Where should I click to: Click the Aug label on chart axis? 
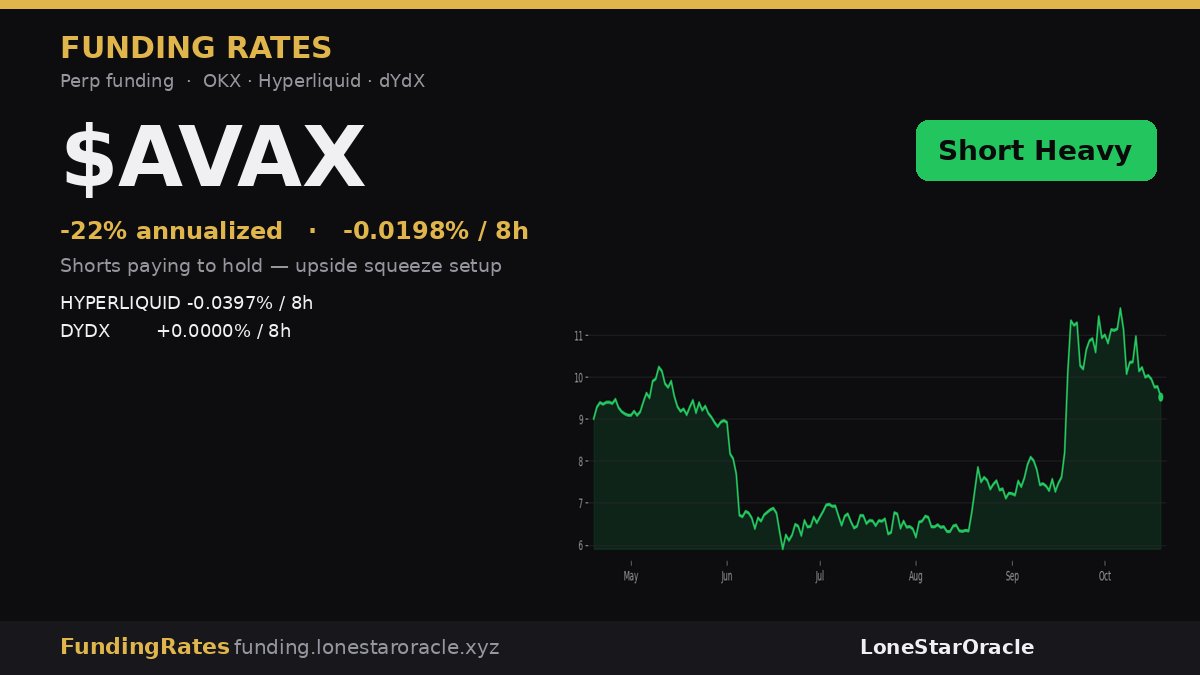tap(915, 576)
